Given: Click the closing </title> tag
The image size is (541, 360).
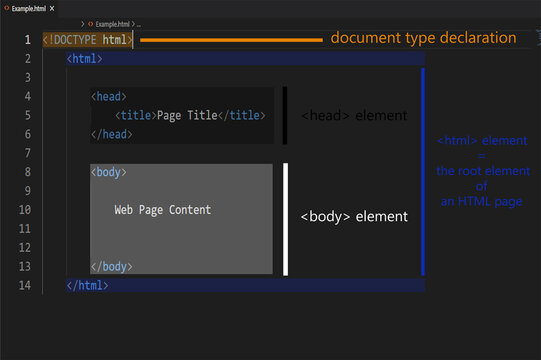Looking at the screenshot, I should point(242,115).
